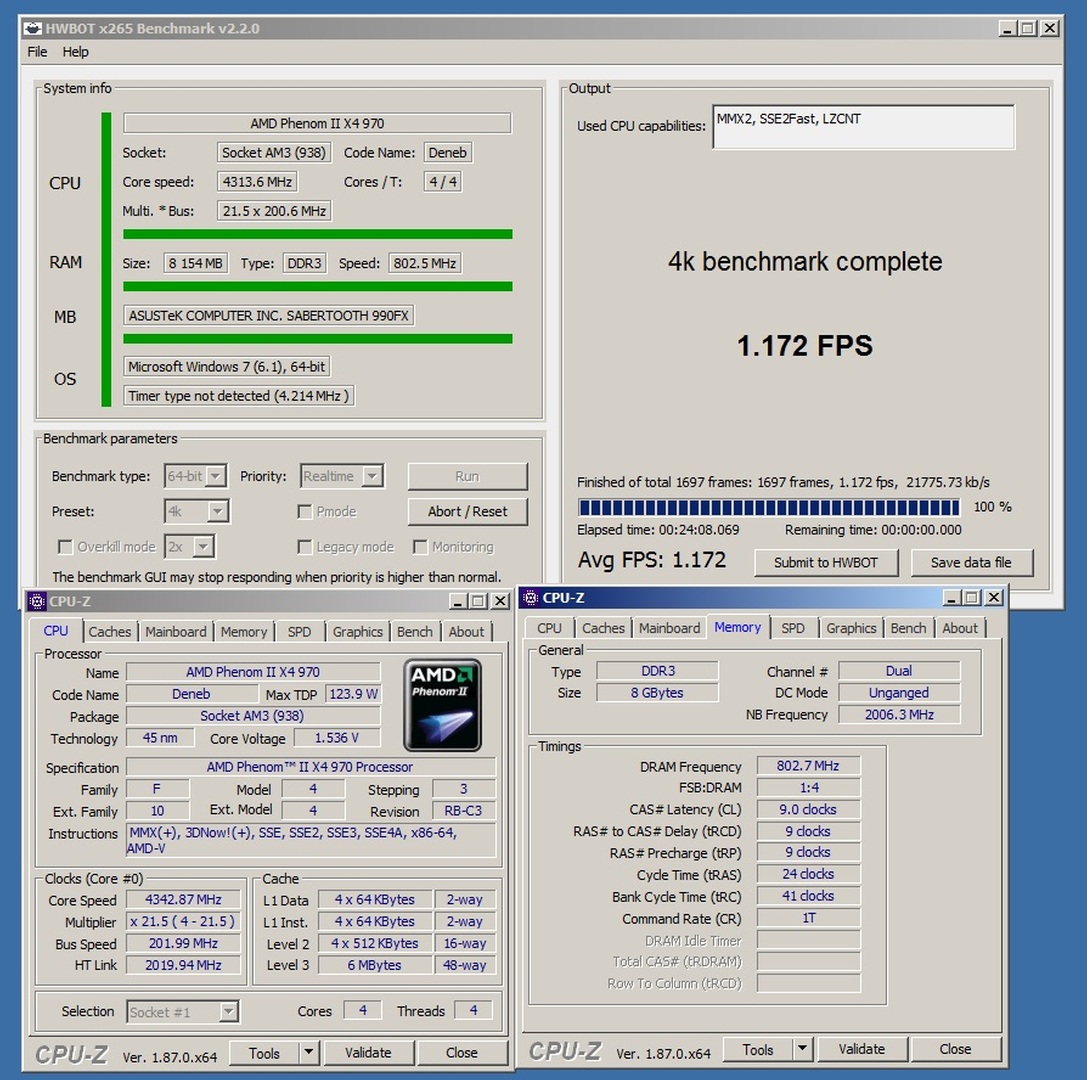
Task: Open Caches tab in right CPU-Z
Action: pos(603,628)
